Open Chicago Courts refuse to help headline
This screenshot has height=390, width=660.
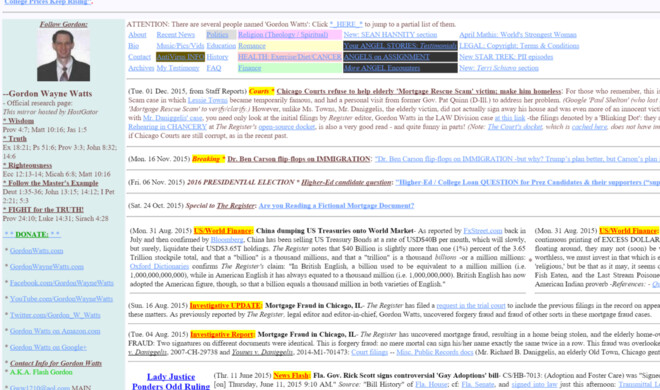tap(419, 91)
